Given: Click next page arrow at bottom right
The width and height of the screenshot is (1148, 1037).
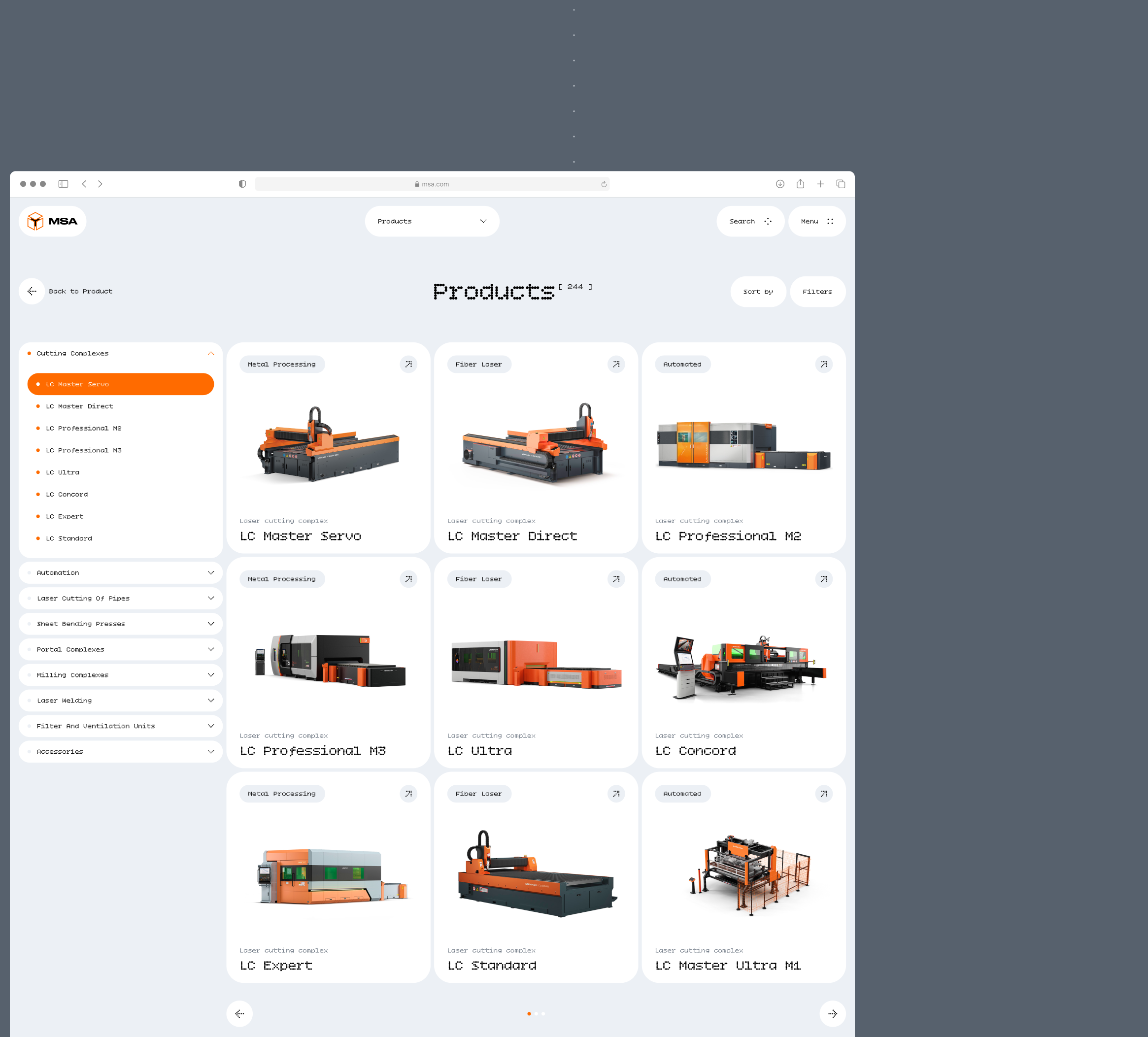Looking at the screenshot, I should (x=832, y=1014).
